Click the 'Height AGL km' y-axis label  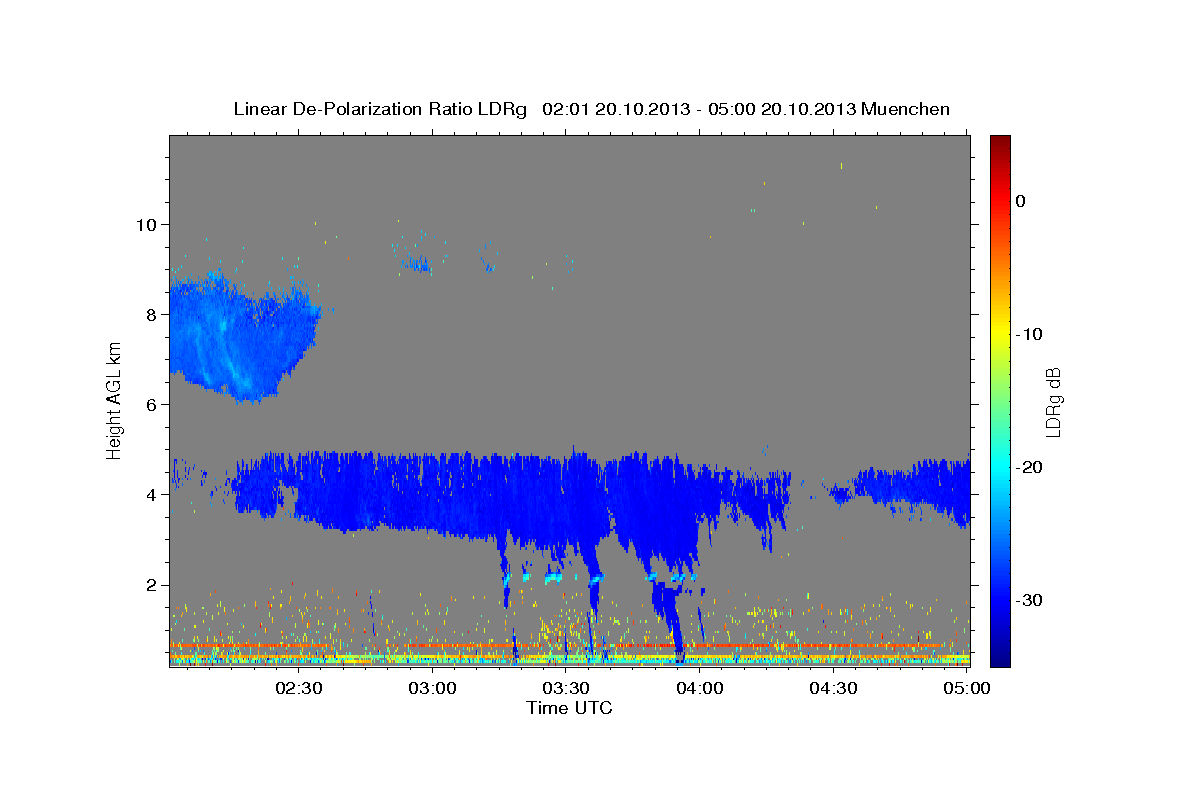click(114, 400)
